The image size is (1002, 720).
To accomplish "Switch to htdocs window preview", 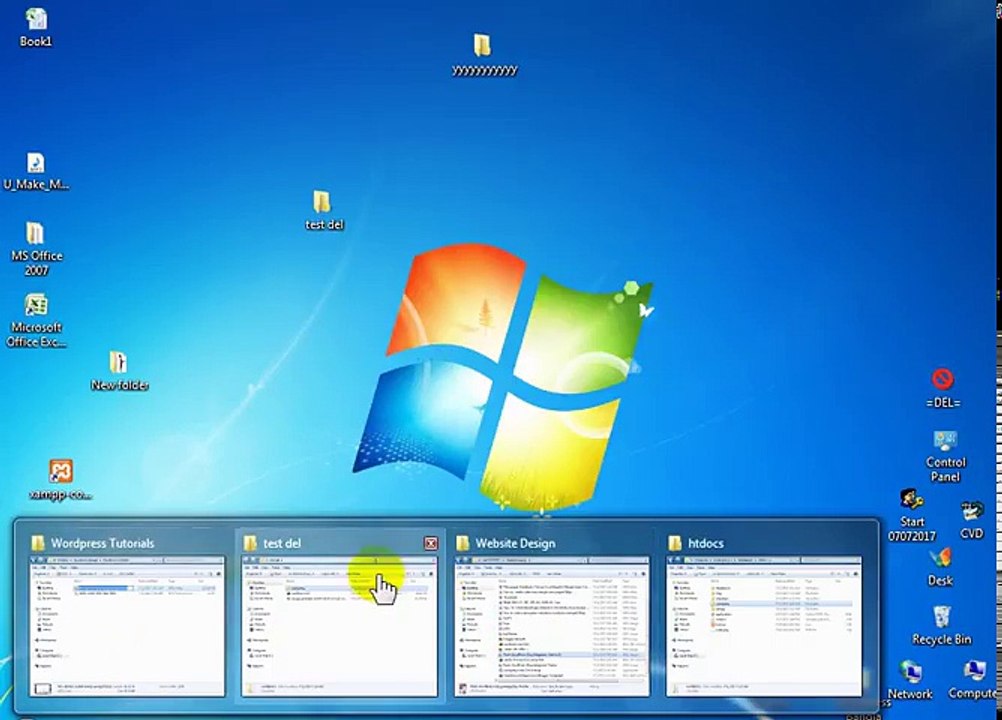I will click(764, 626).
